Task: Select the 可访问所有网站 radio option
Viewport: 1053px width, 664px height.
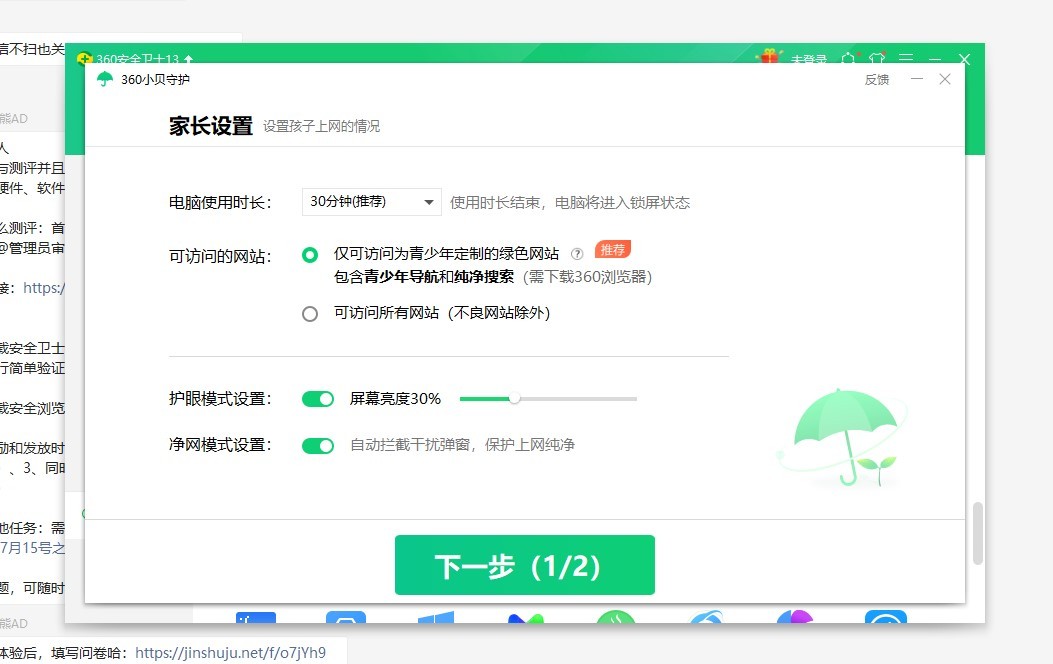Action: pyautogui.click(x=309, y=313)
